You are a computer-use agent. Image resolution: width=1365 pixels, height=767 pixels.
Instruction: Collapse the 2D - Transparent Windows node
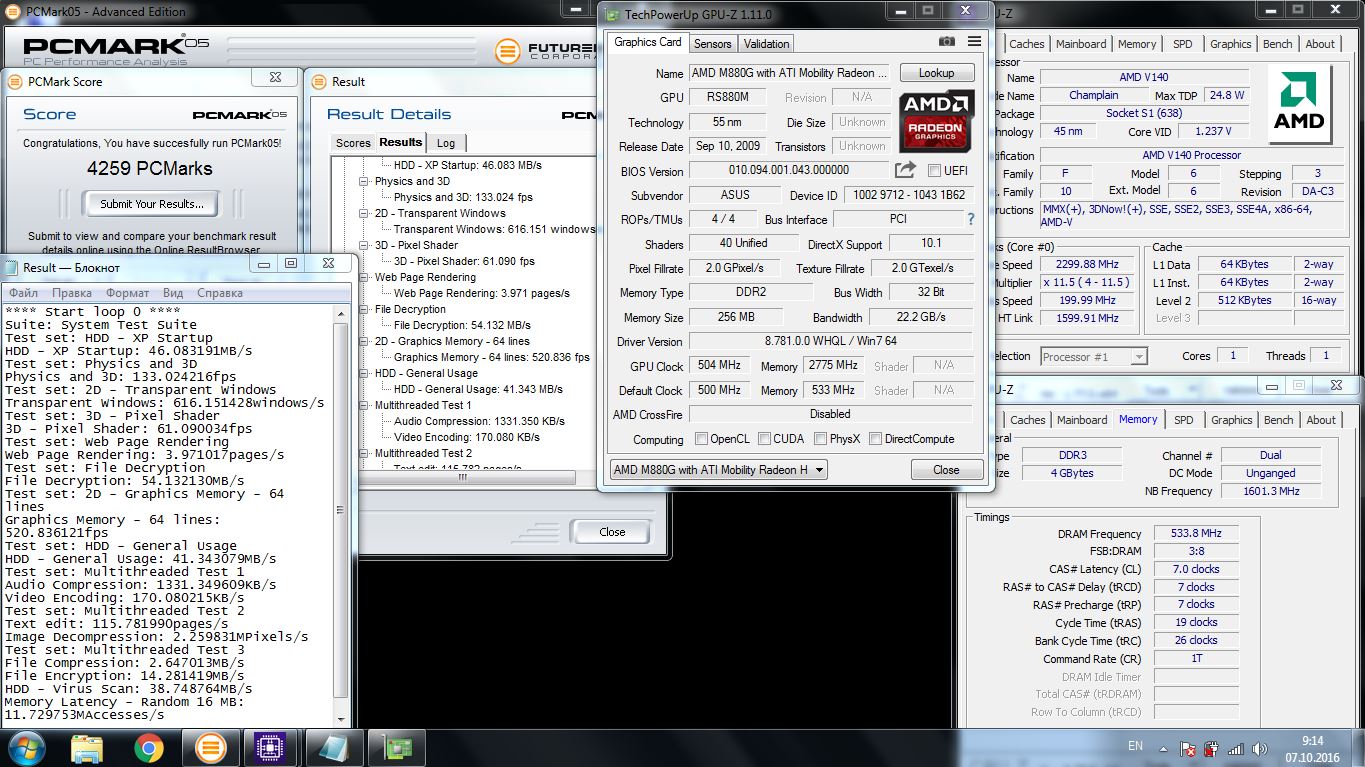(x=364, y=213)
